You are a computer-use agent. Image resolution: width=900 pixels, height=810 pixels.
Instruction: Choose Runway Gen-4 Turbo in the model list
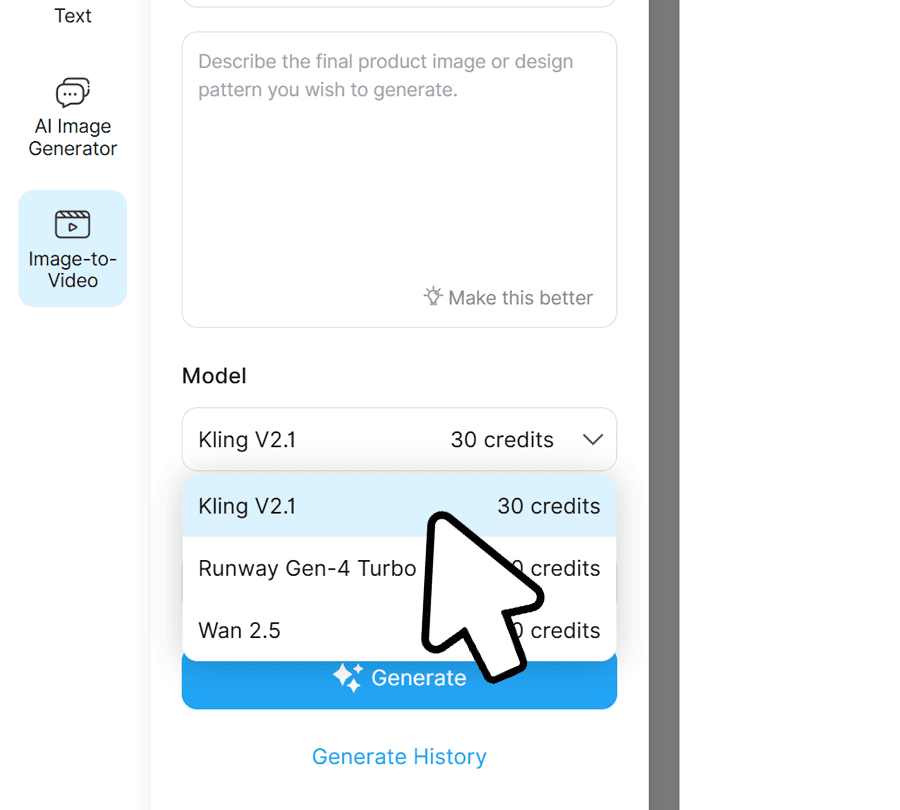click(307, 568)
